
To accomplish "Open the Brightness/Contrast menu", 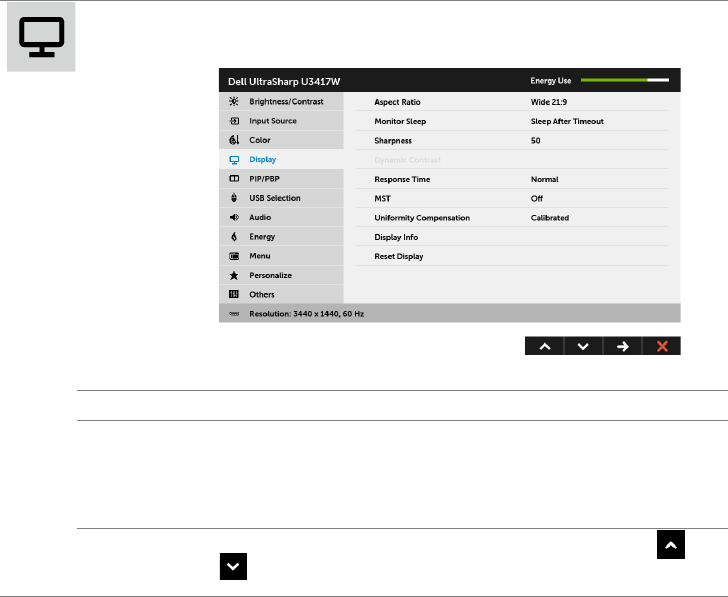I will pyautogui.click(x=281, y=101).
